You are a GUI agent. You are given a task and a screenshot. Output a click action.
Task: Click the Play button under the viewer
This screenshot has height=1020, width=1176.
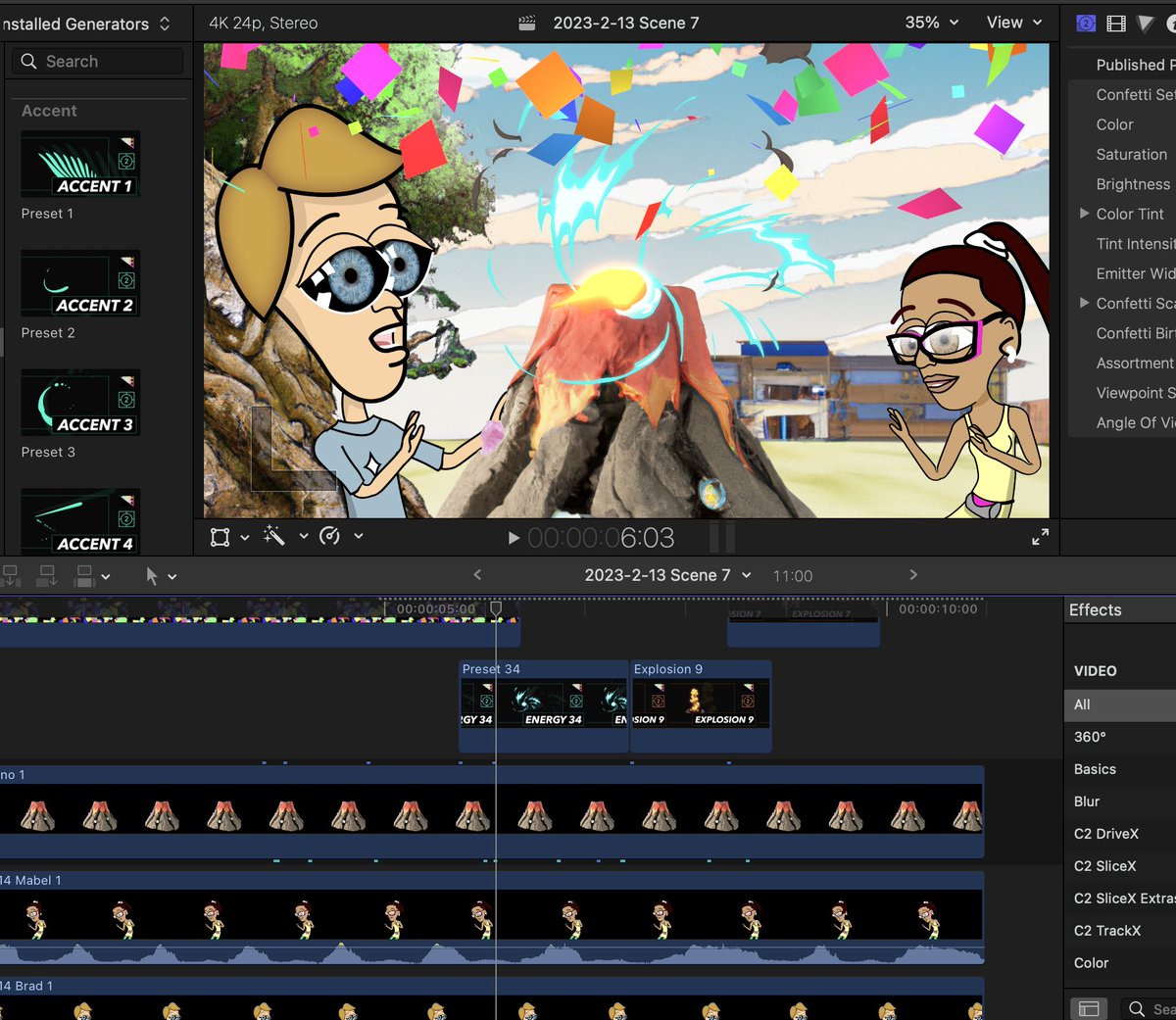click(x=514, y=536)
